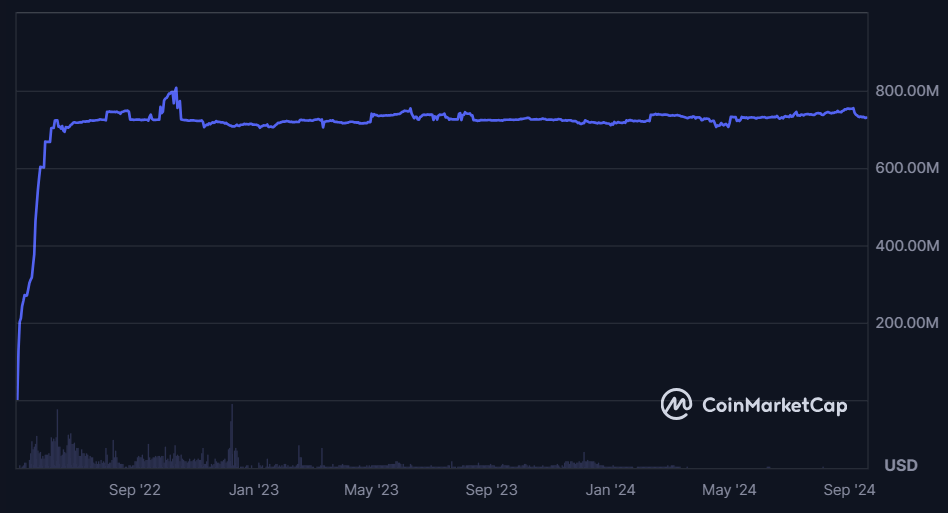Click the USD currency label
Image resolution: width=948 pixels, height=513 pixels.
(901, 465)
